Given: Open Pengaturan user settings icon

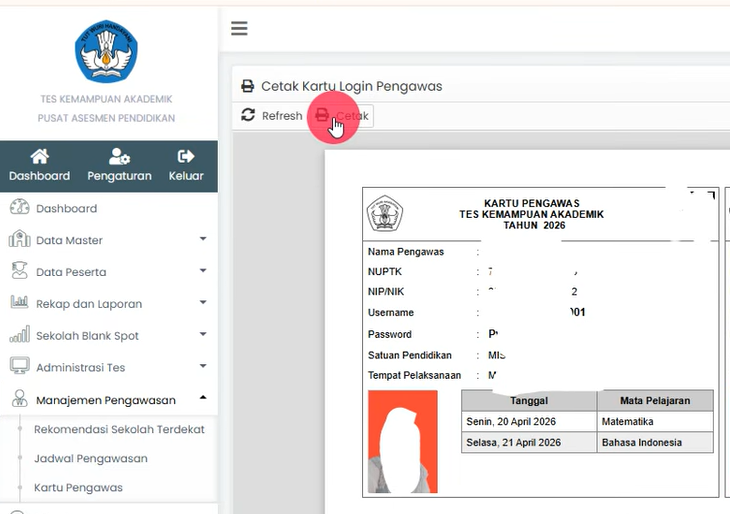Looking at the screenshot, I should 119,156.
